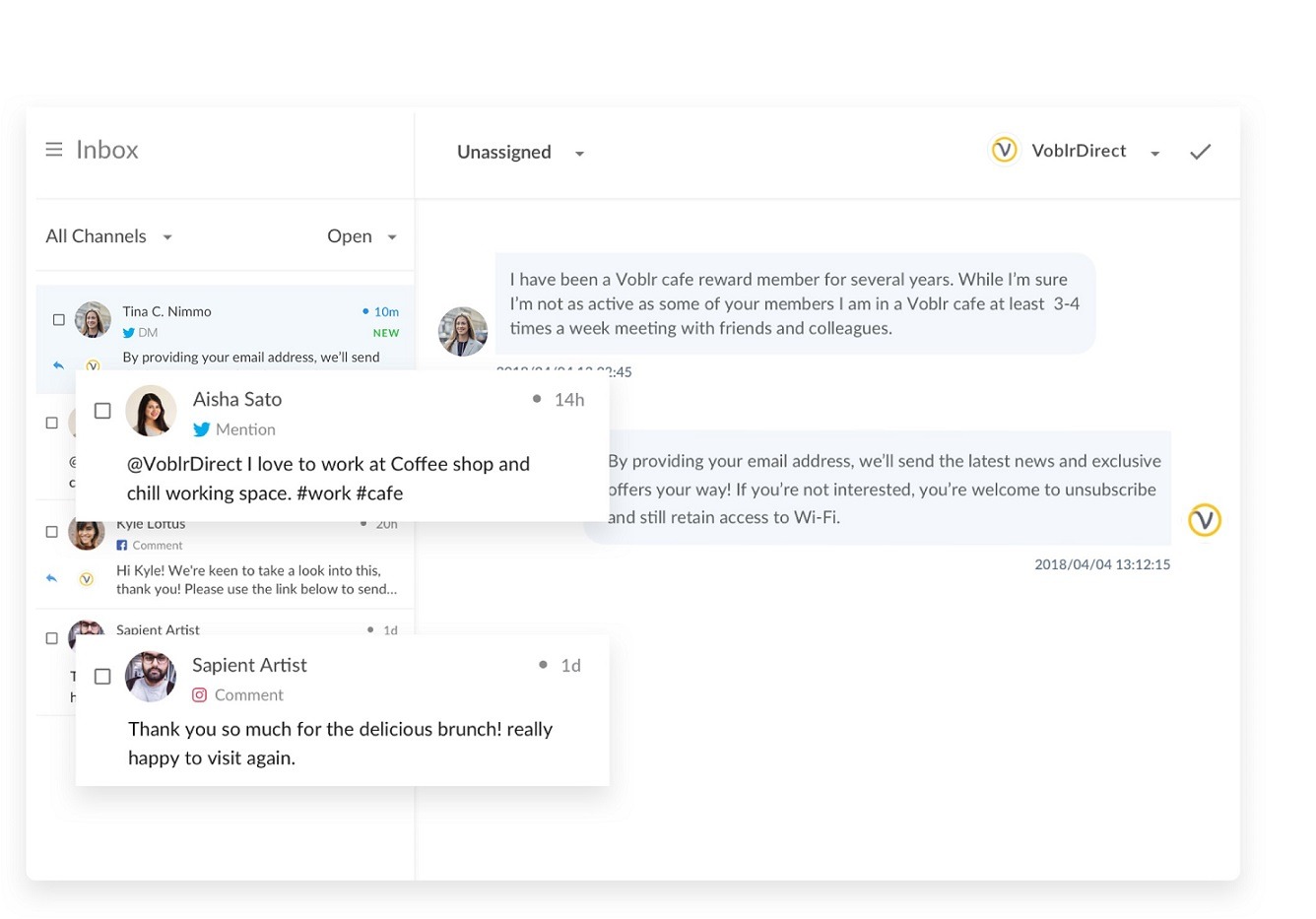The height and width of the screenshot is (919, 1316).
Task: Click the NEW label on Tina's conversation
Action: pyautogui.click(x=386, y=333)
